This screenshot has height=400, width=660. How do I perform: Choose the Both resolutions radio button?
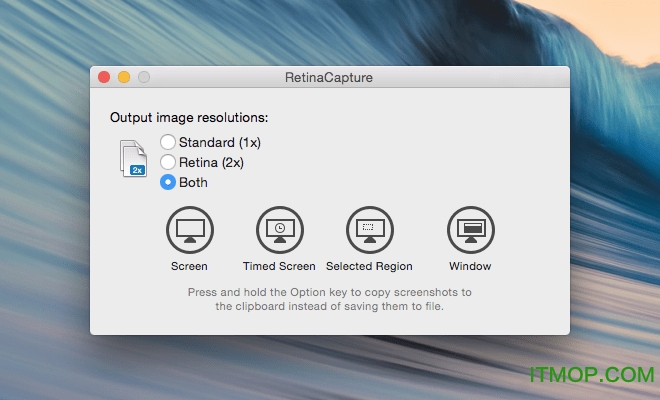(x=168, y=182)
